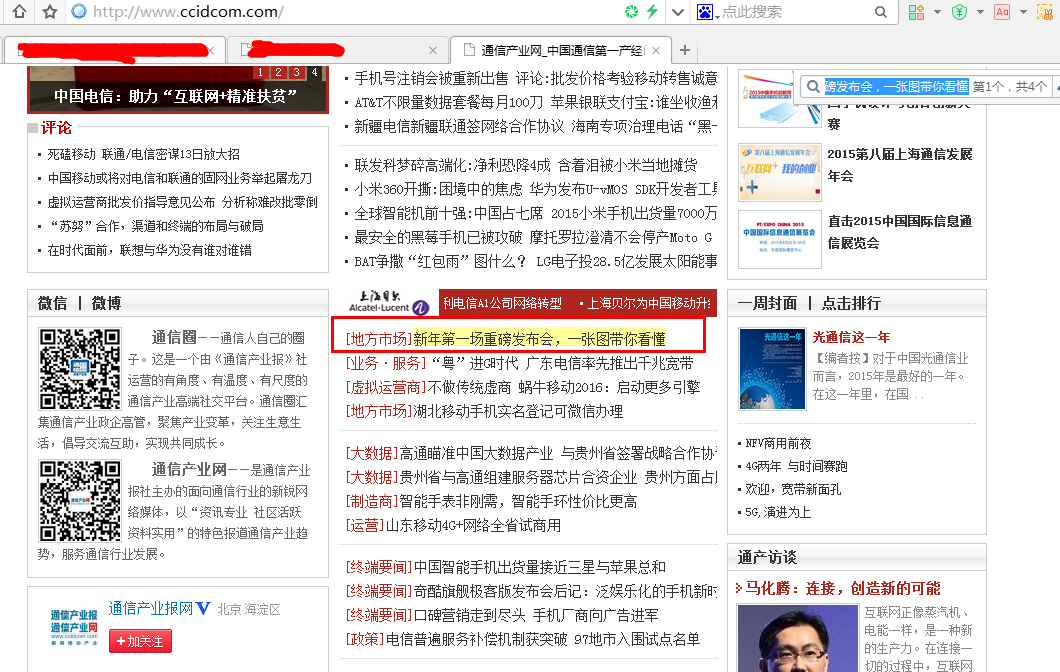Click the 通信产业报 logo thumbnail
1060x672 pixels.
click(74, 627)
